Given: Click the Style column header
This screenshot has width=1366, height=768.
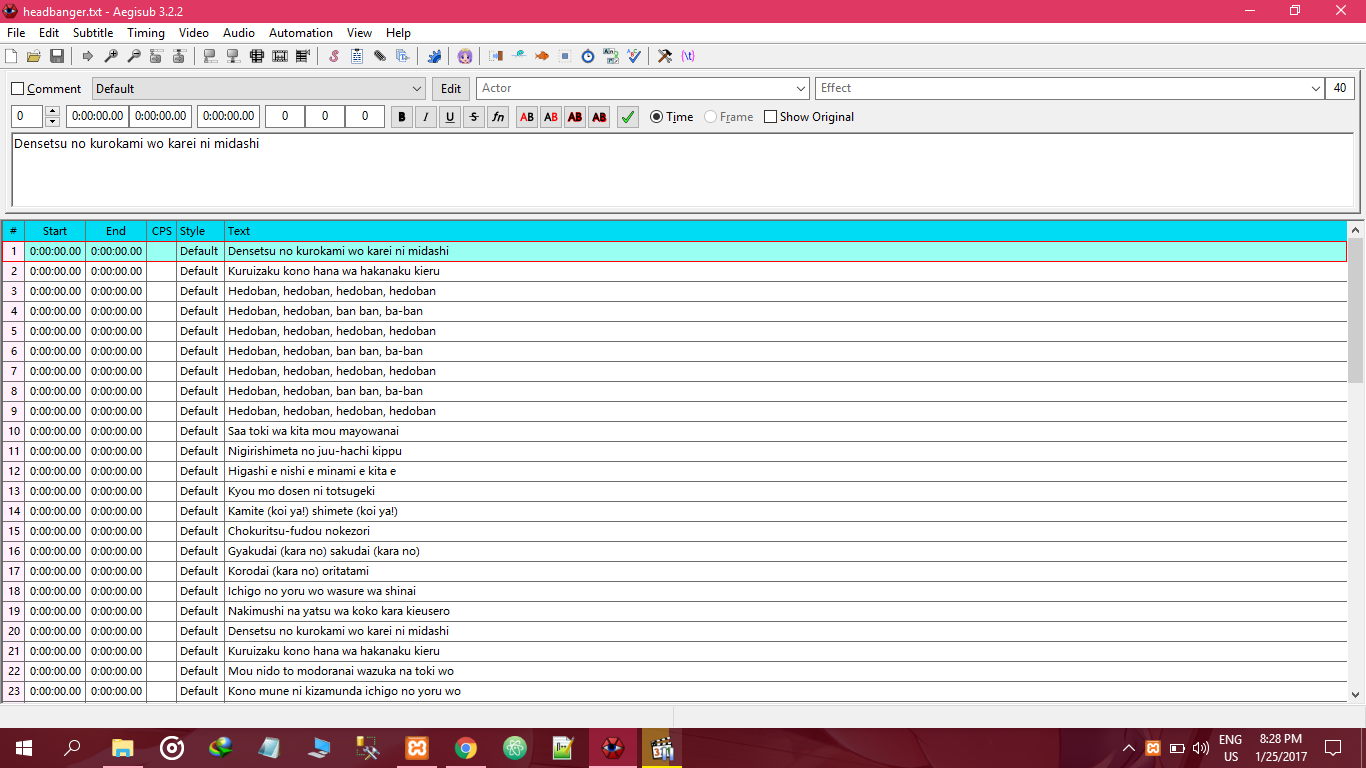Looking at the screenshot, I should pyautogui.click(x=200, y=231).
